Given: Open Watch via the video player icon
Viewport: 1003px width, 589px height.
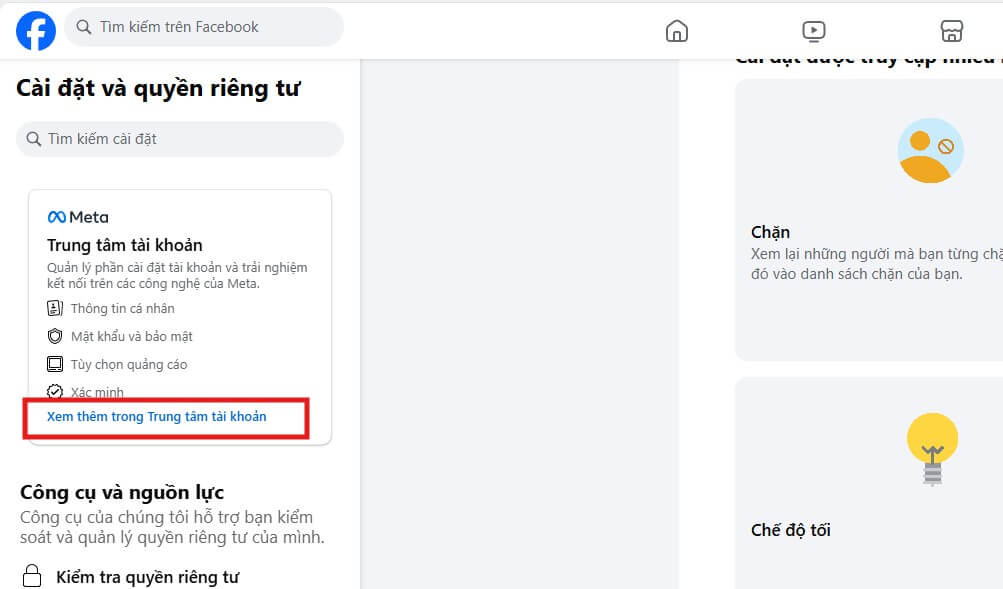Looking at the screenshot, I should point(813,31).
